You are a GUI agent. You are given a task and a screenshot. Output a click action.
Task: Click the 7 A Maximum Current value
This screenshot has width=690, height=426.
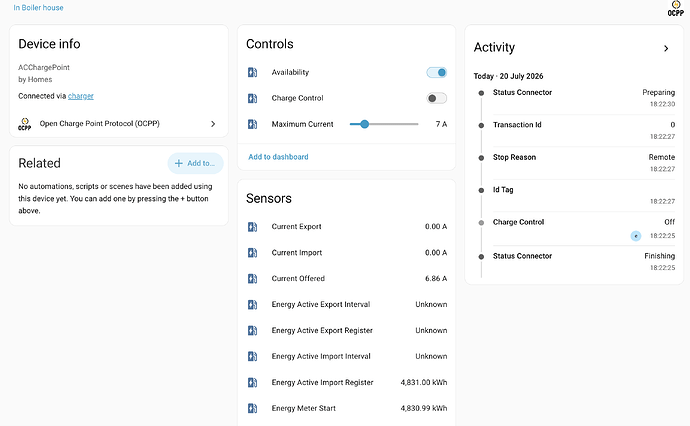pos(441,124)
